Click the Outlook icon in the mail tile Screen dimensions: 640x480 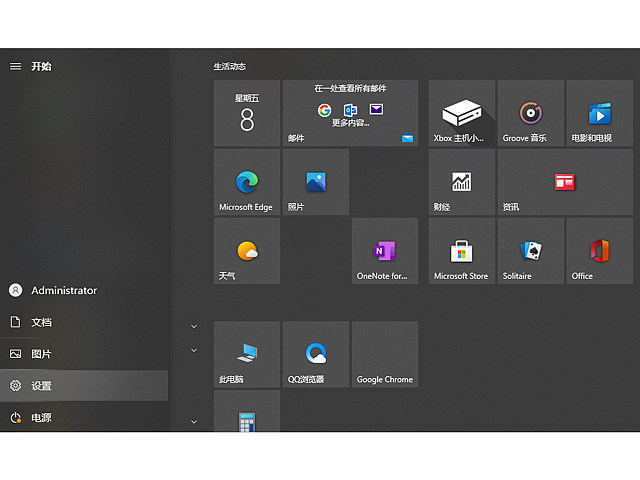pos(350,110)
